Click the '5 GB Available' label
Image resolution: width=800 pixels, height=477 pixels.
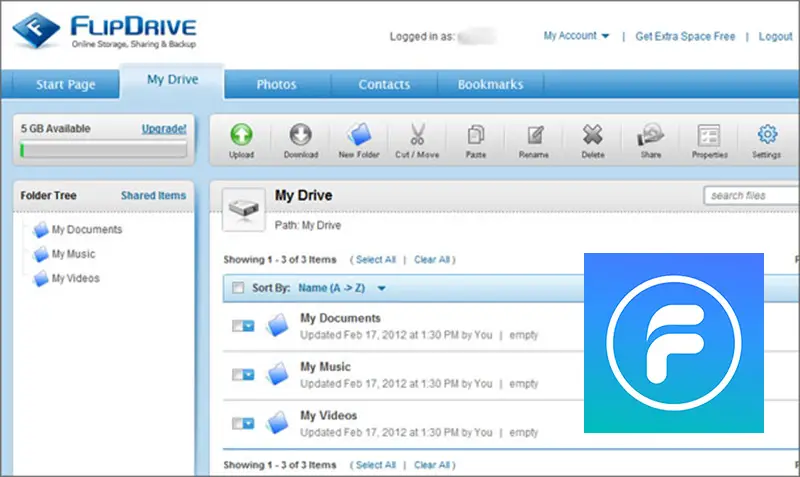click(x=56, y=129)
